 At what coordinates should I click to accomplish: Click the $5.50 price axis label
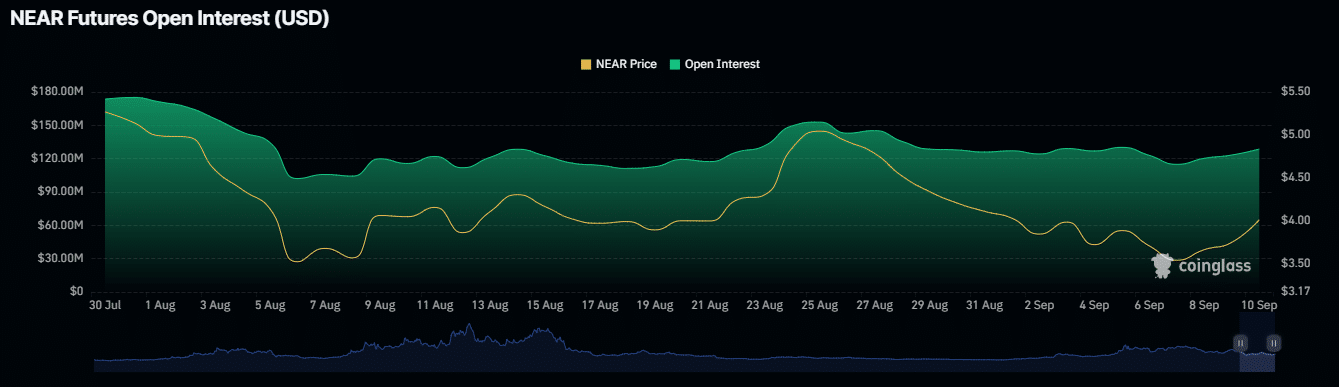1295,91
